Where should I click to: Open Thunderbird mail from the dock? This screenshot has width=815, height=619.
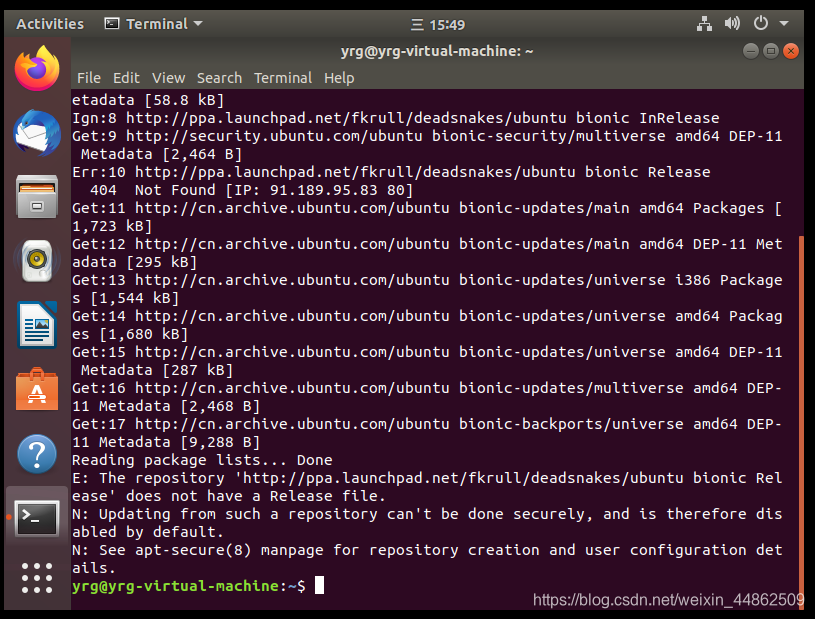pos(37,133)
